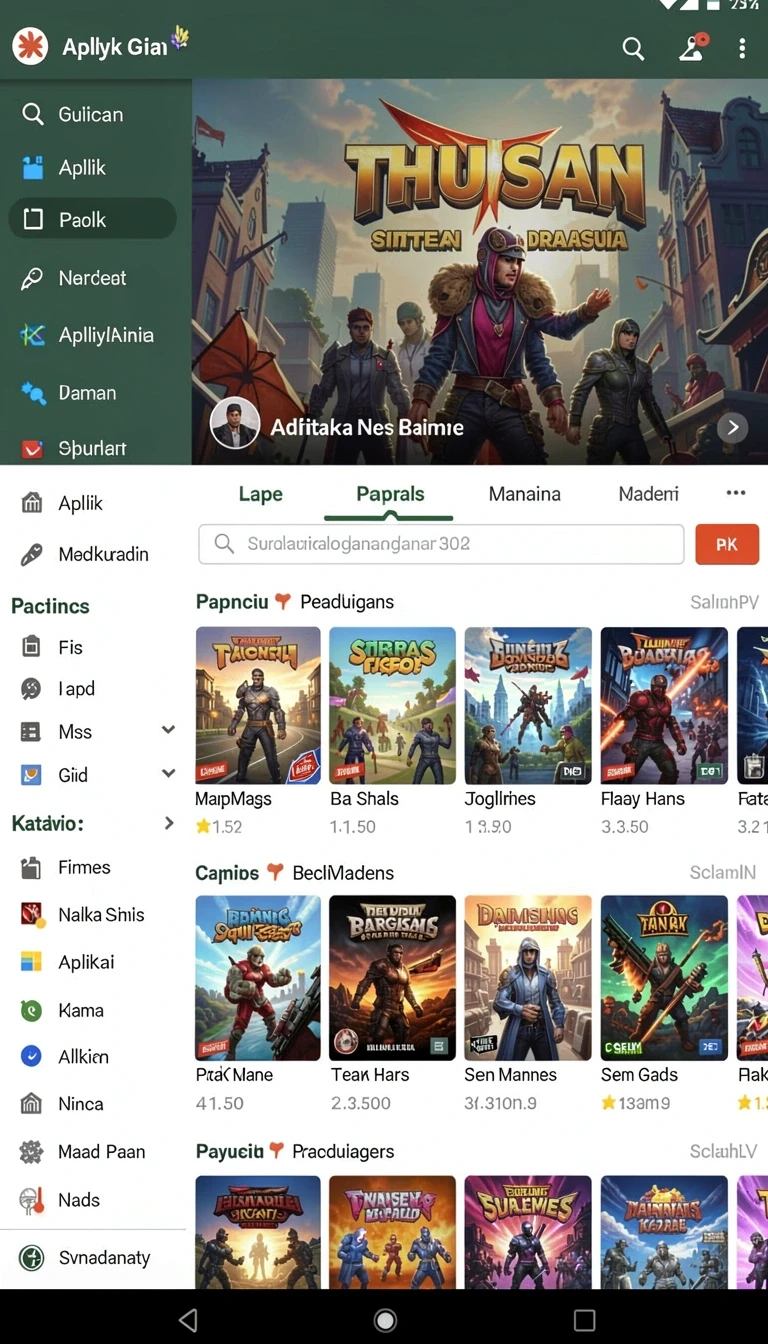
Task: Tap the Android home navigation button
Action: (x=385, y=1319)
